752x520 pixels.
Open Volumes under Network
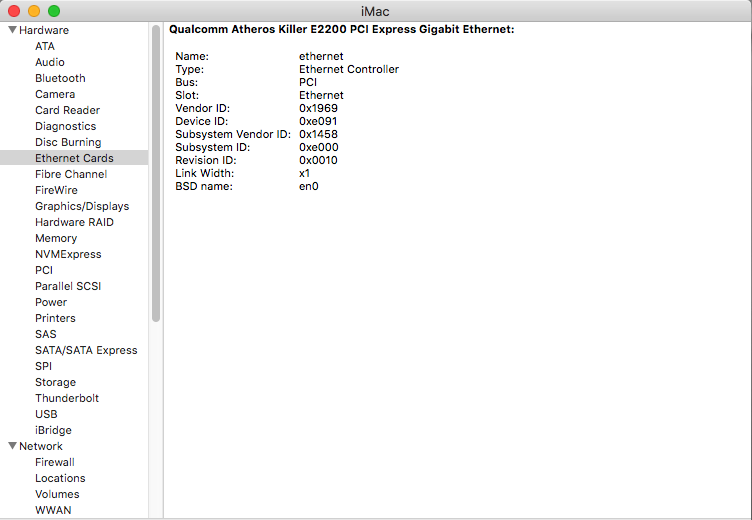(x=57, y=494)
